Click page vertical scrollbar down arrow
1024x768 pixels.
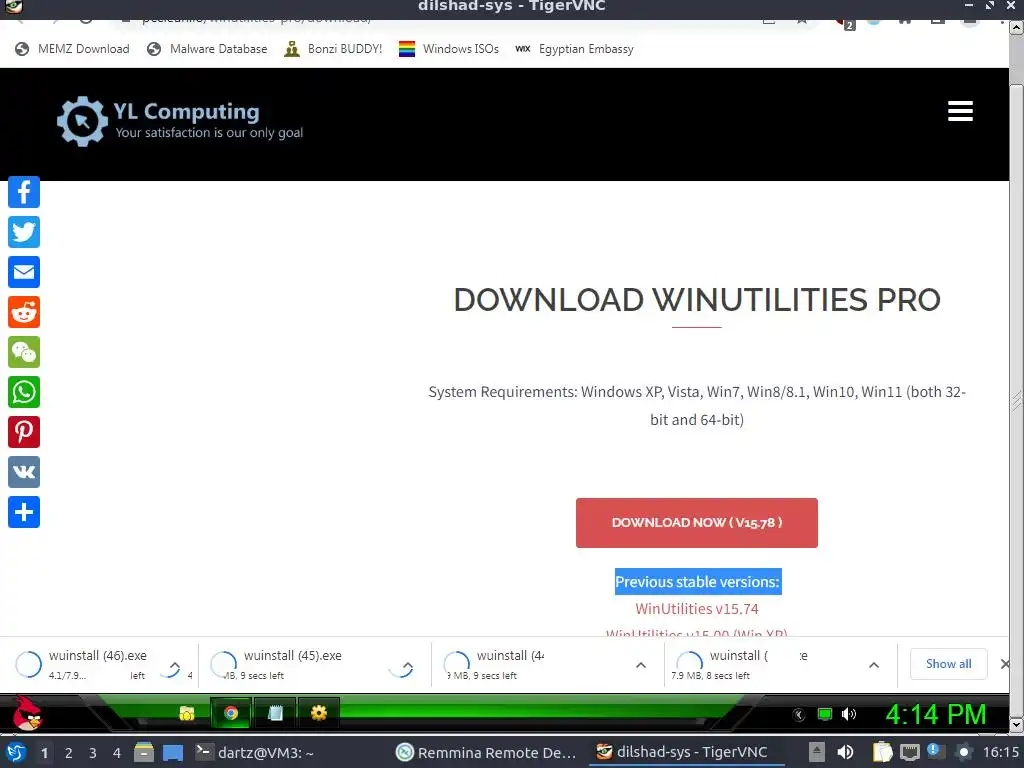coord(1017,725)
